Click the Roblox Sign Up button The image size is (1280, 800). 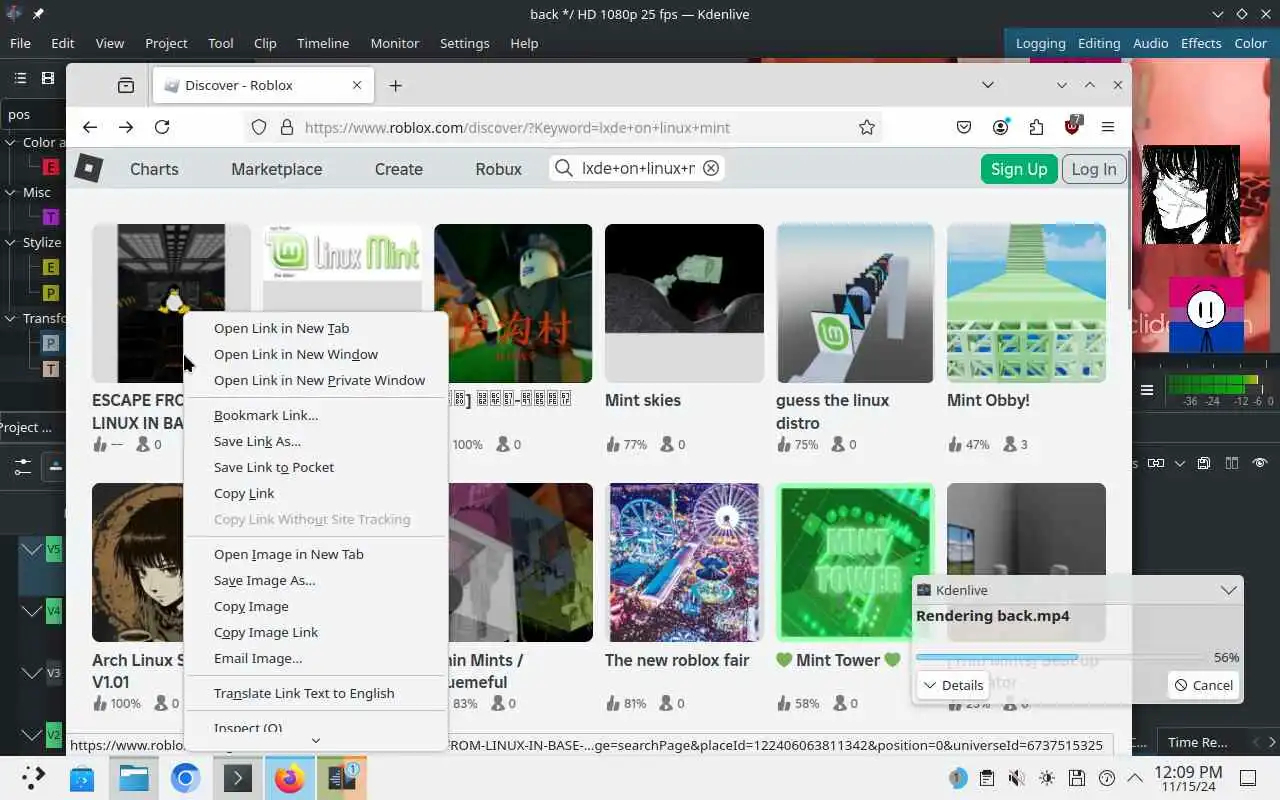pos(1018,169)
